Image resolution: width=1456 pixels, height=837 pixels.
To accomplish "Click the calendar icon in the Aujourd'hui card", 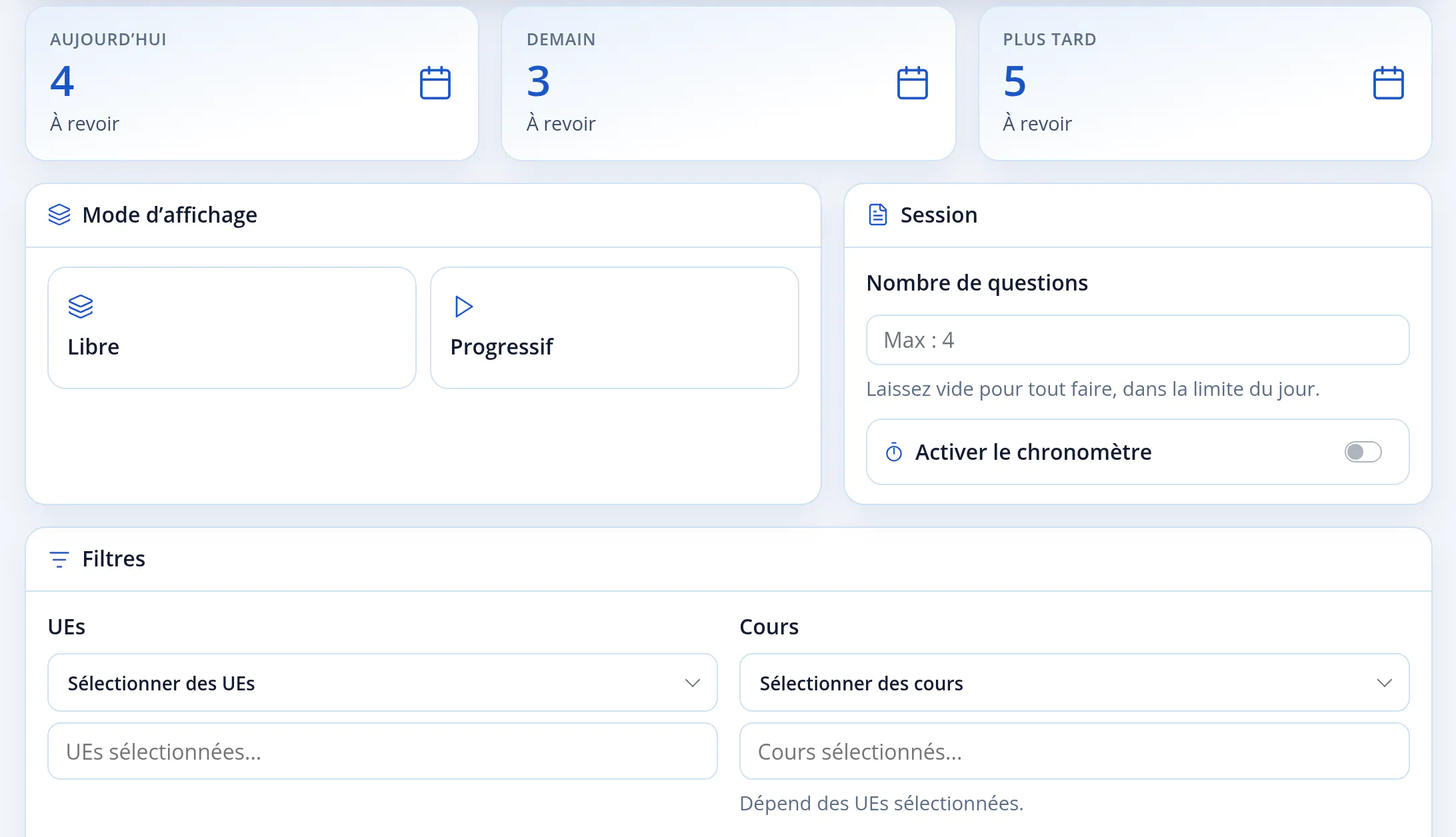I will coord(435,83).
